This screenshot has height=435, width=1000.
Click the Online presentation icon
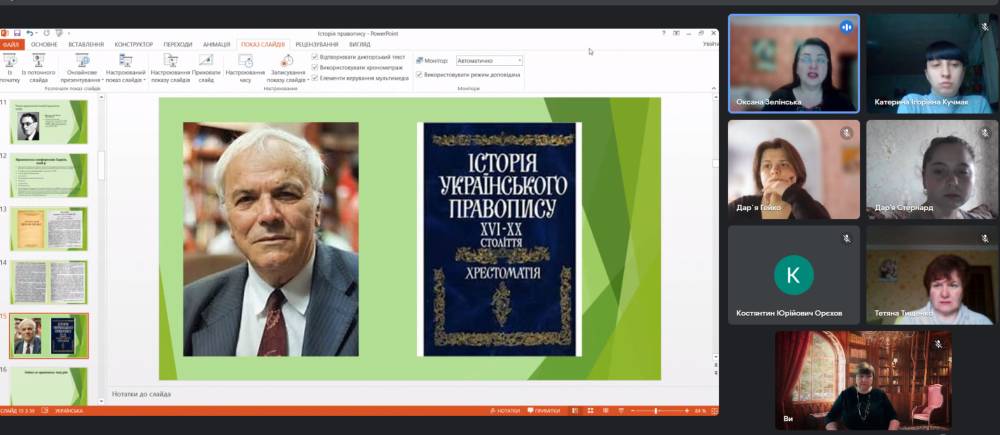81,62
